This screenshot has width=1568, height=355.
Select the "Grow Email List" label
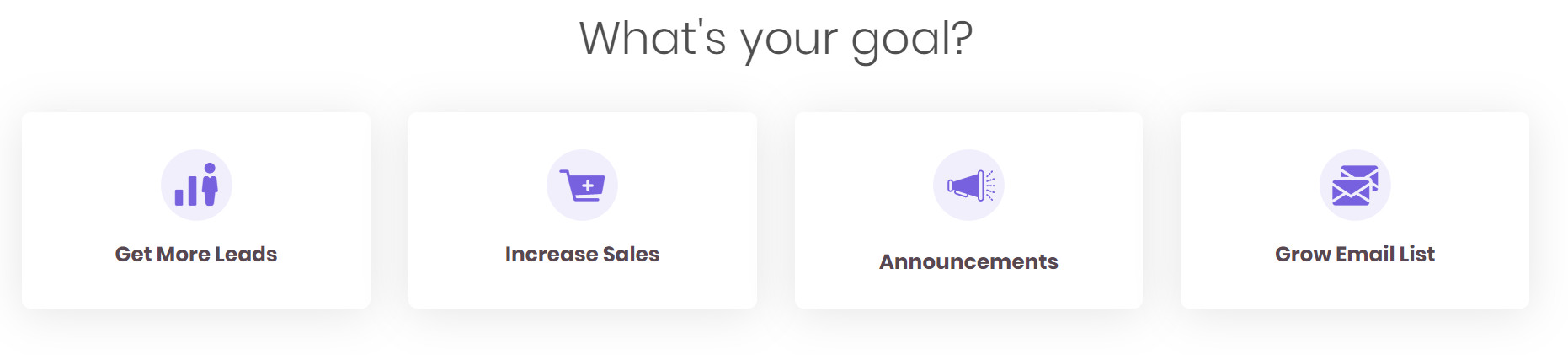pos(1355,254)
